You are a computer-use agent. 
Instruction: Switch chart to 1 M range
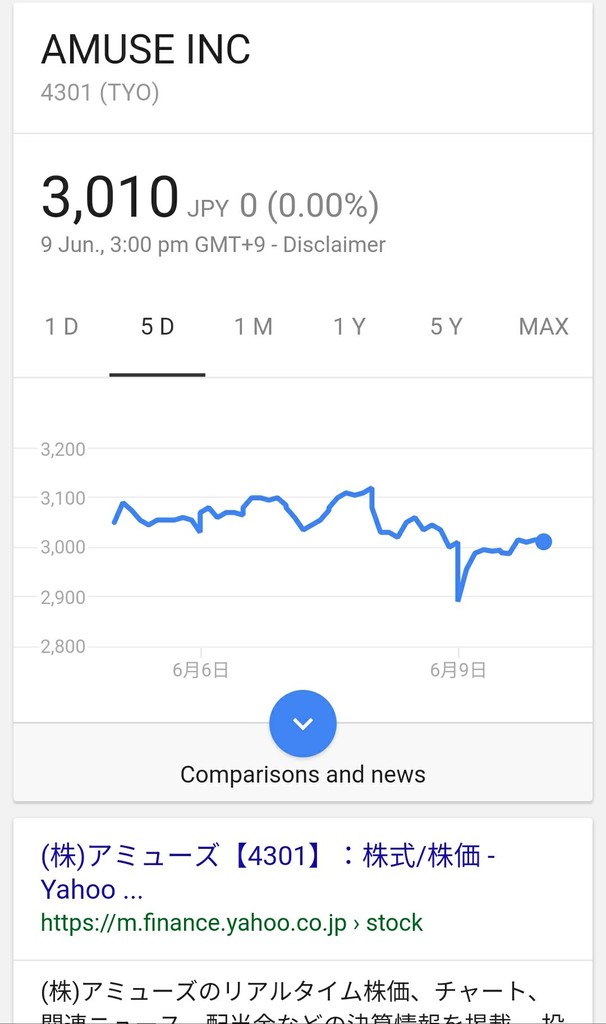click(253, 327)
